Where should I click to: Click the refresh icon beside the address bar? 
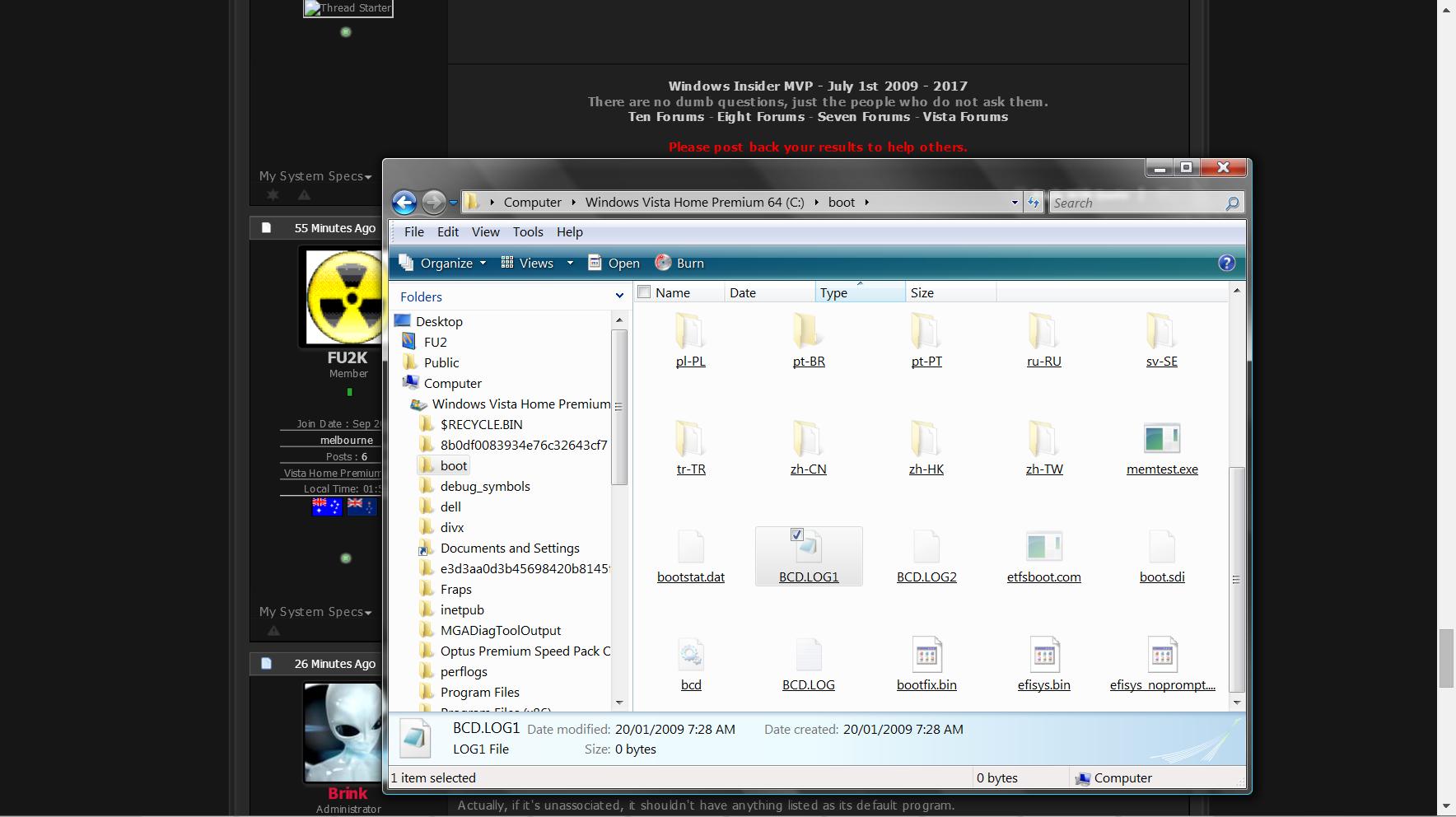click(1033, 203)
